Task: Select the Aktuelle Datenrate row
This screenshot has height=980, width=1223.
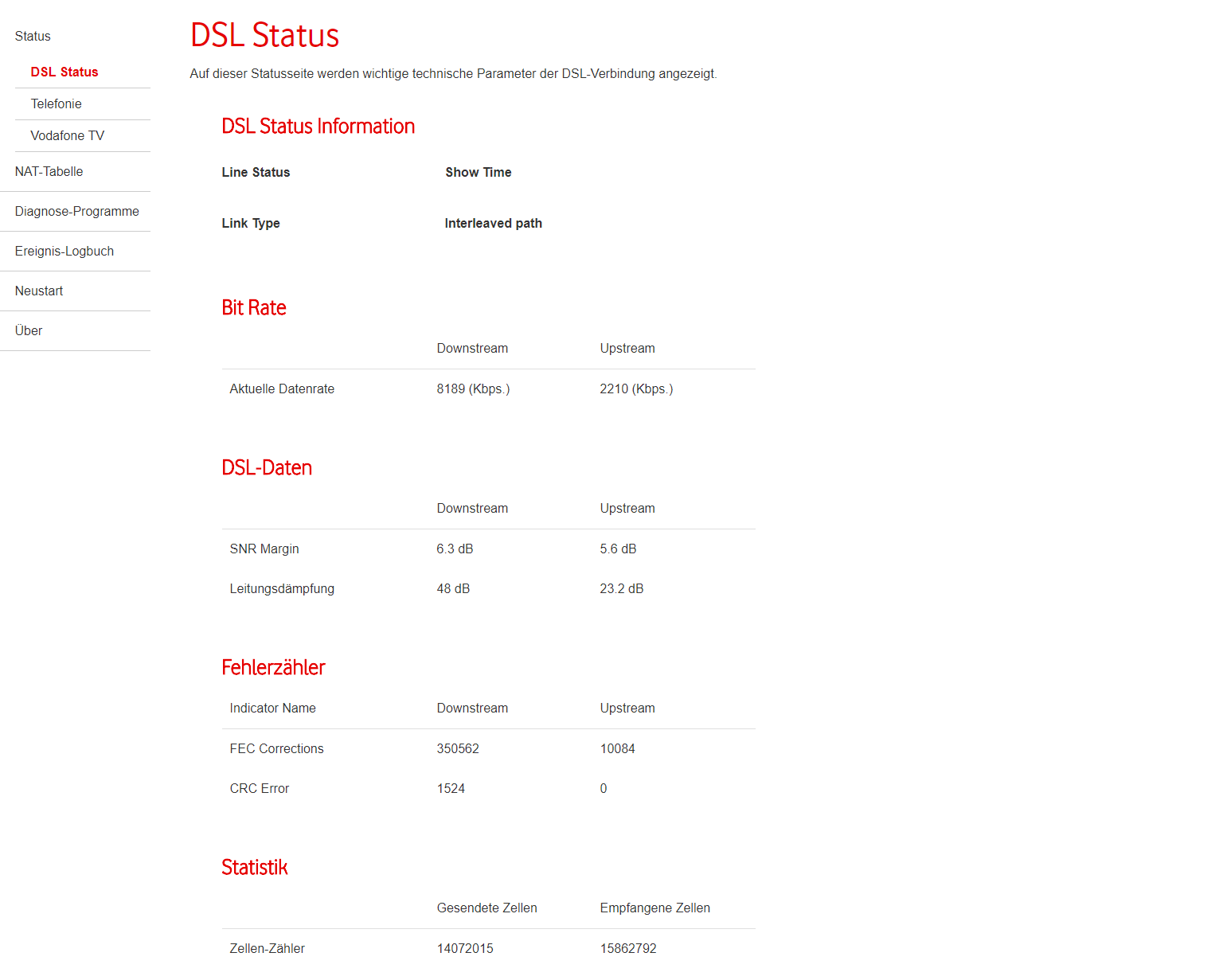Action: [282, 388]
